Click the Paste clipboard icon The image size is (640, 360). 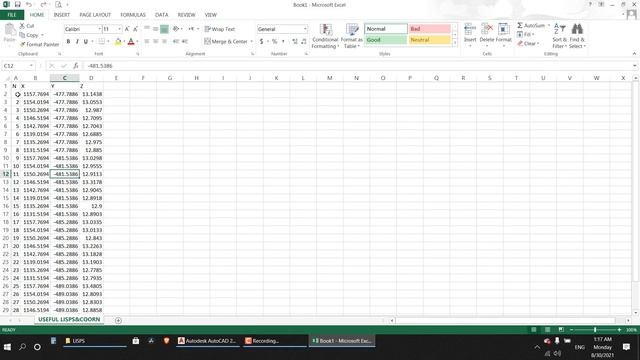pyautogui.click(x=10, y=29)
